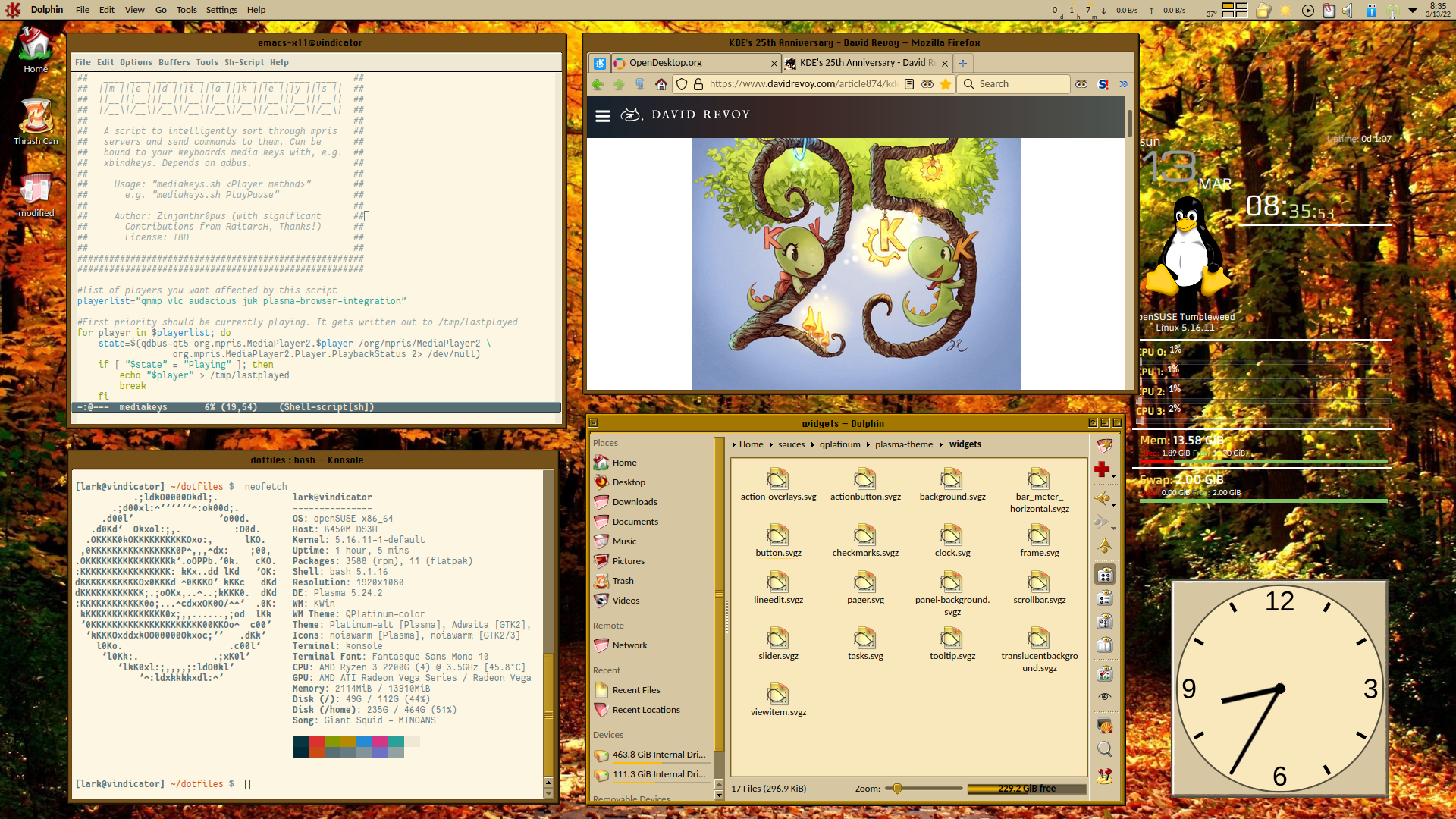The height and width of the screenshot is (819, 1456).
Task: Open the Sh-Script menu in Emacs
Action: (244, 62)
